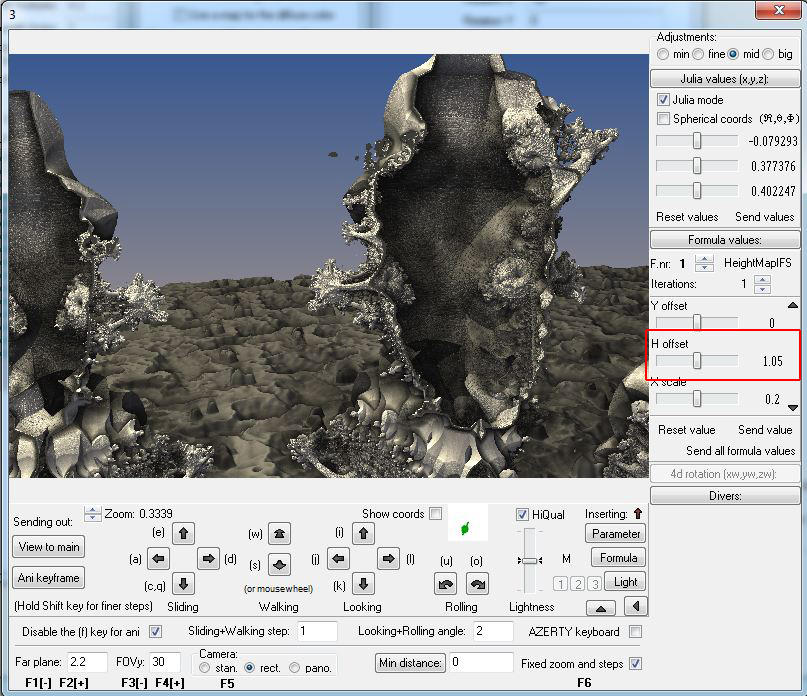The height and width of the screenshot is (696, 807).
Task: Toggle the HiQual checkbox
Action: click(x=522, y=514)
